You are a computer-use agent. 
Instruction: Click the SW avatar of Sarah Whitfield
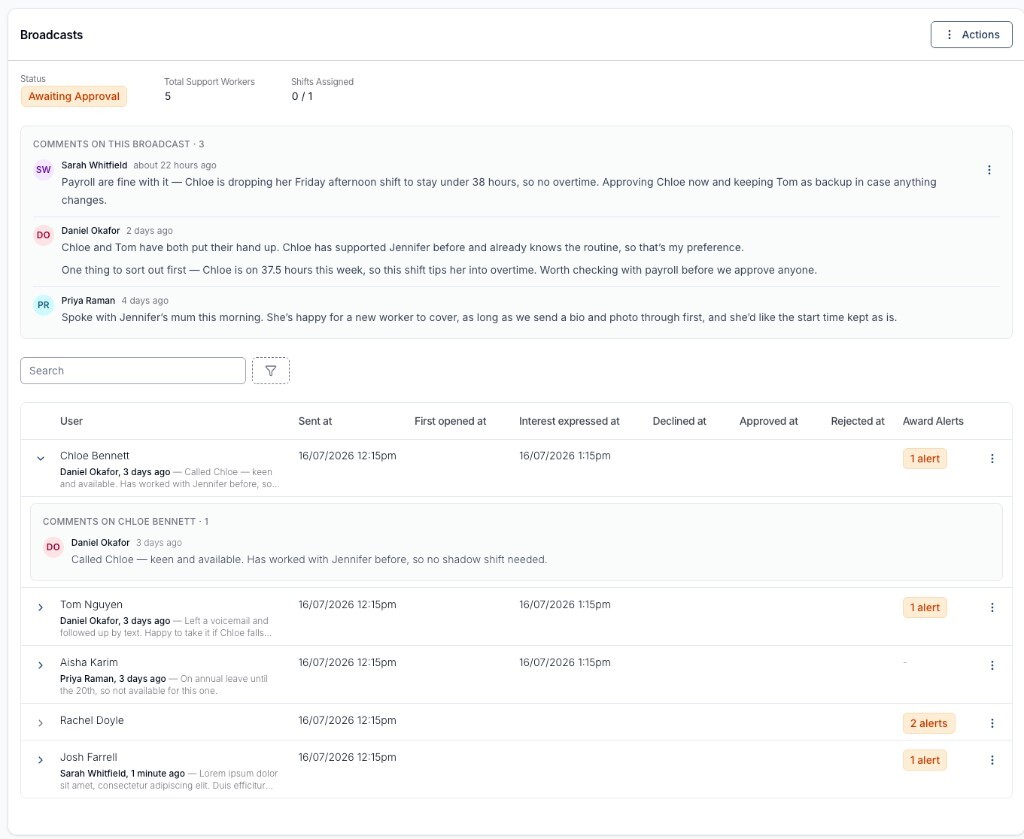[43, 170]
